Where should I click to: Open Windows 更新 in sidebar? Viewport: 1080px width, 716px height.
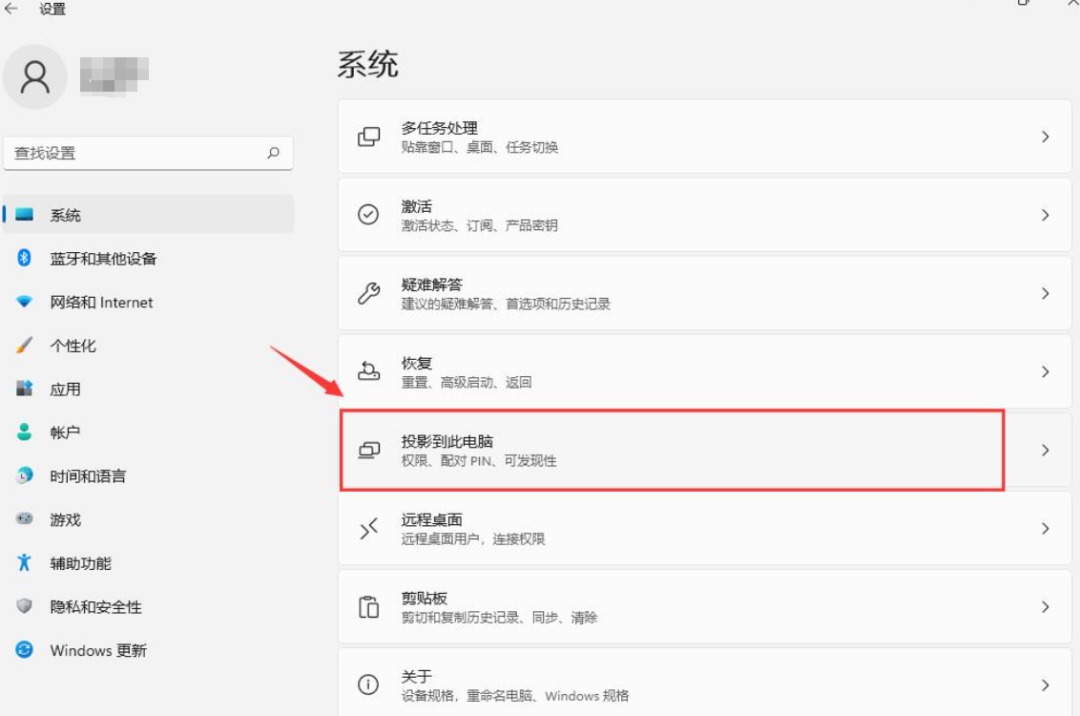98,650
